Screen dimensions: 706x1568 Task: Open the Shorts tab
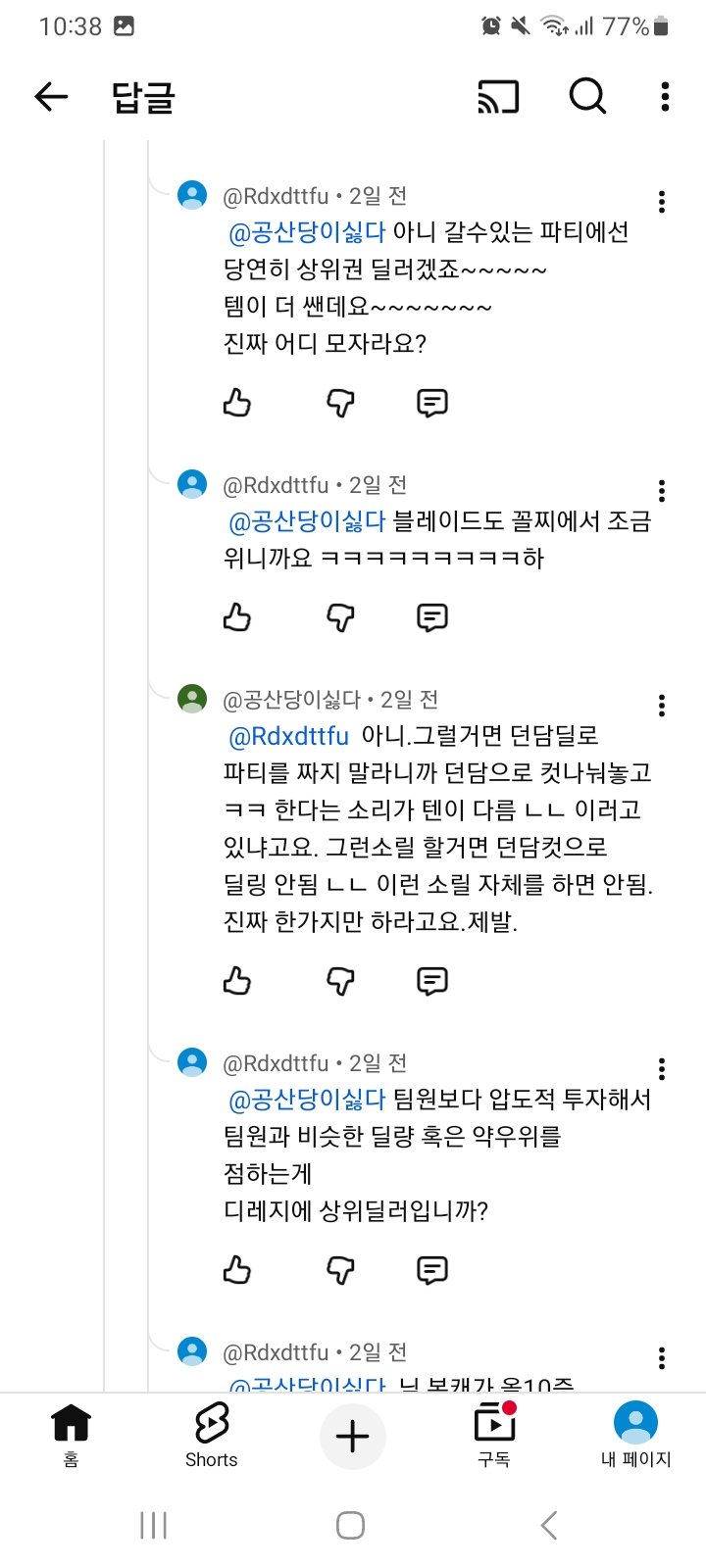tap(211, 1436)
